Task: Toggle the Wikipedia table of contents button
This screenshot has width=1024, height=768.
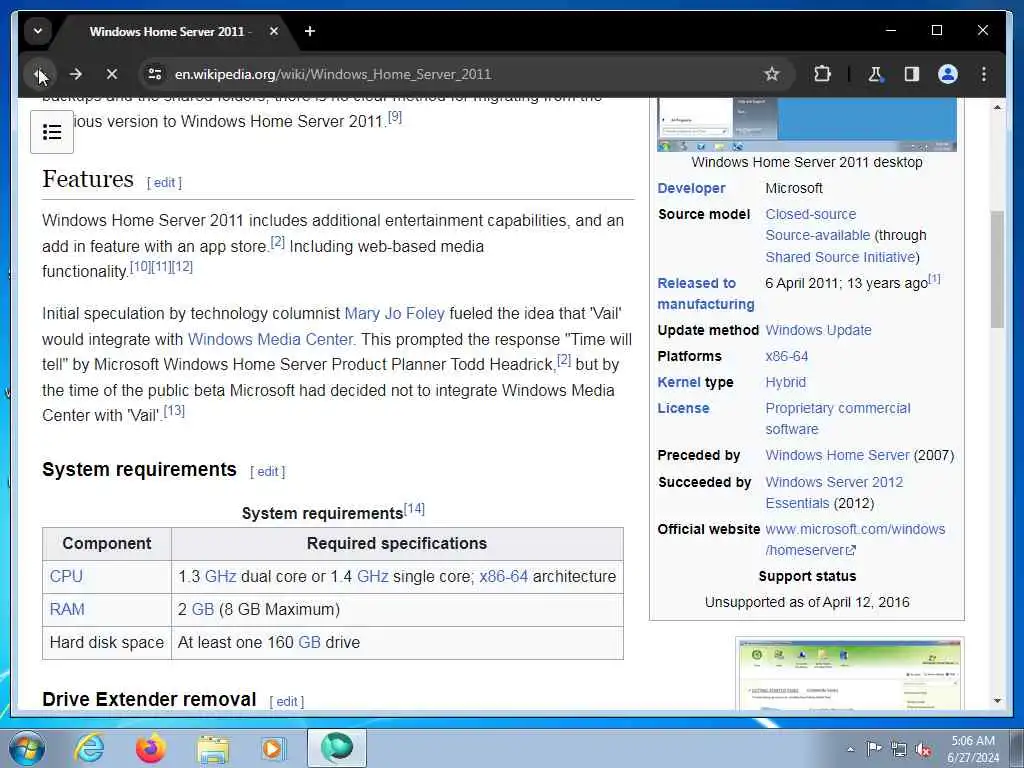Action: point(52,132)
